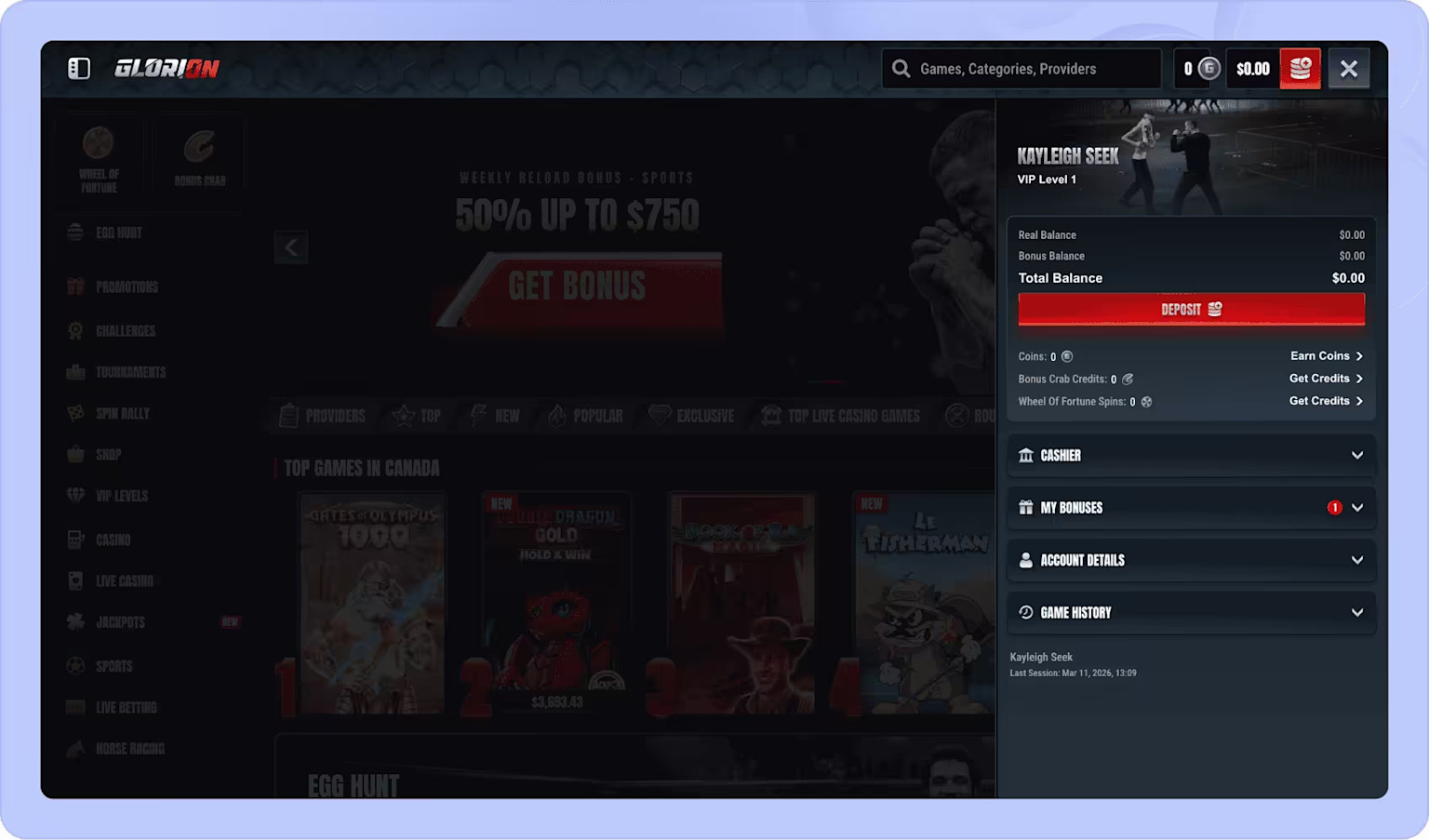Open Gates of Olympus 1000 thumbnail
This screenshot has height=840, width=1429.
click(x=372, y=604)
